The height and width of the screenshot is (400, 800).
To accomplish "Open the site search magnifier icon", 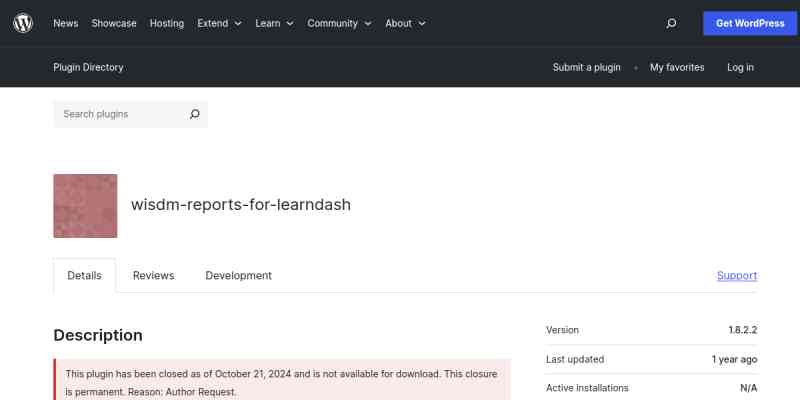I will pyautogui.click(x=671, y=23).
